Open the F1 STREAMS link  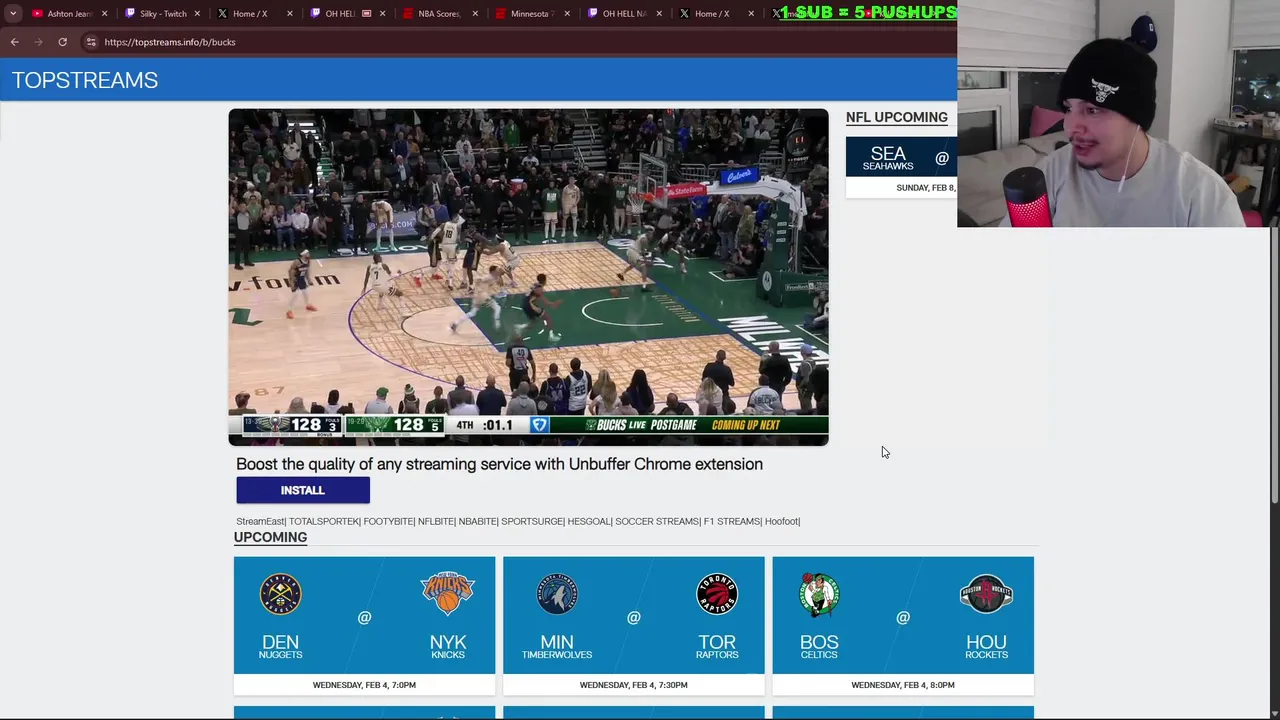(x=732, y=521)
